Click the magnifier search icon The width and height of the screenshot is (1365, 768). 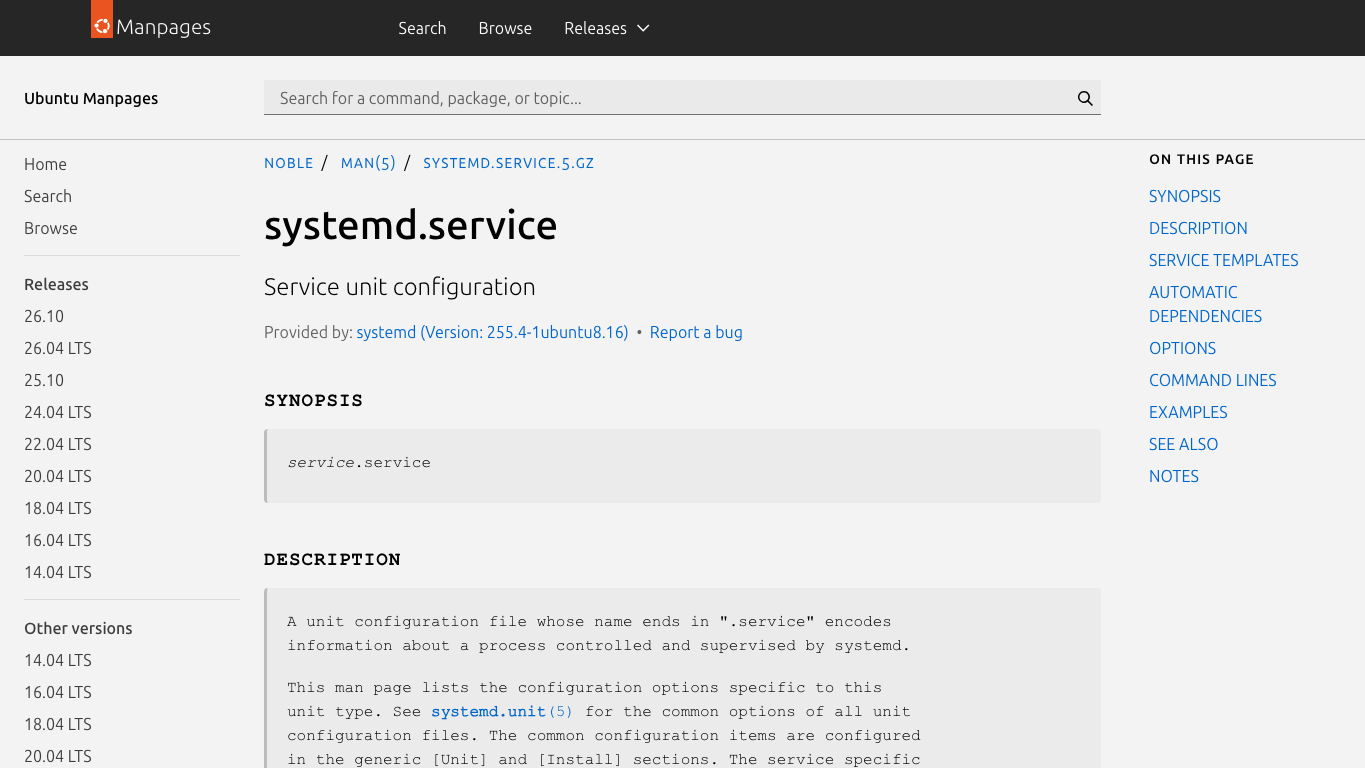1085,98
